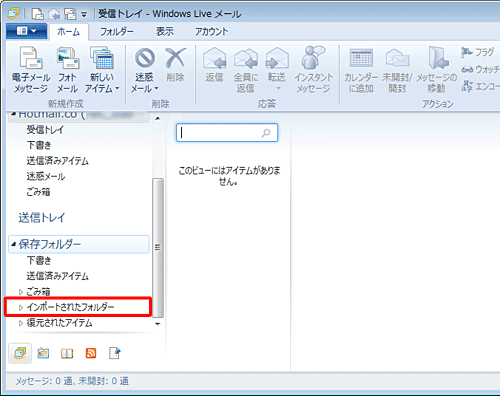Click send/receive quick access icon
The height and width of the screenshot is (396, 500).
70,14
